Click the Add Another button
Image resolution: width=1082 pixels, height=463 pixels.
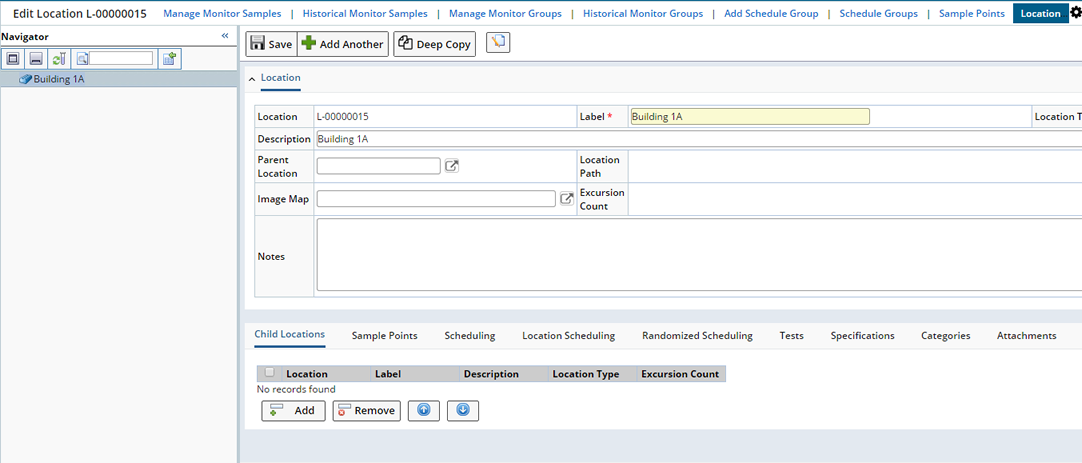coord(343,44)
